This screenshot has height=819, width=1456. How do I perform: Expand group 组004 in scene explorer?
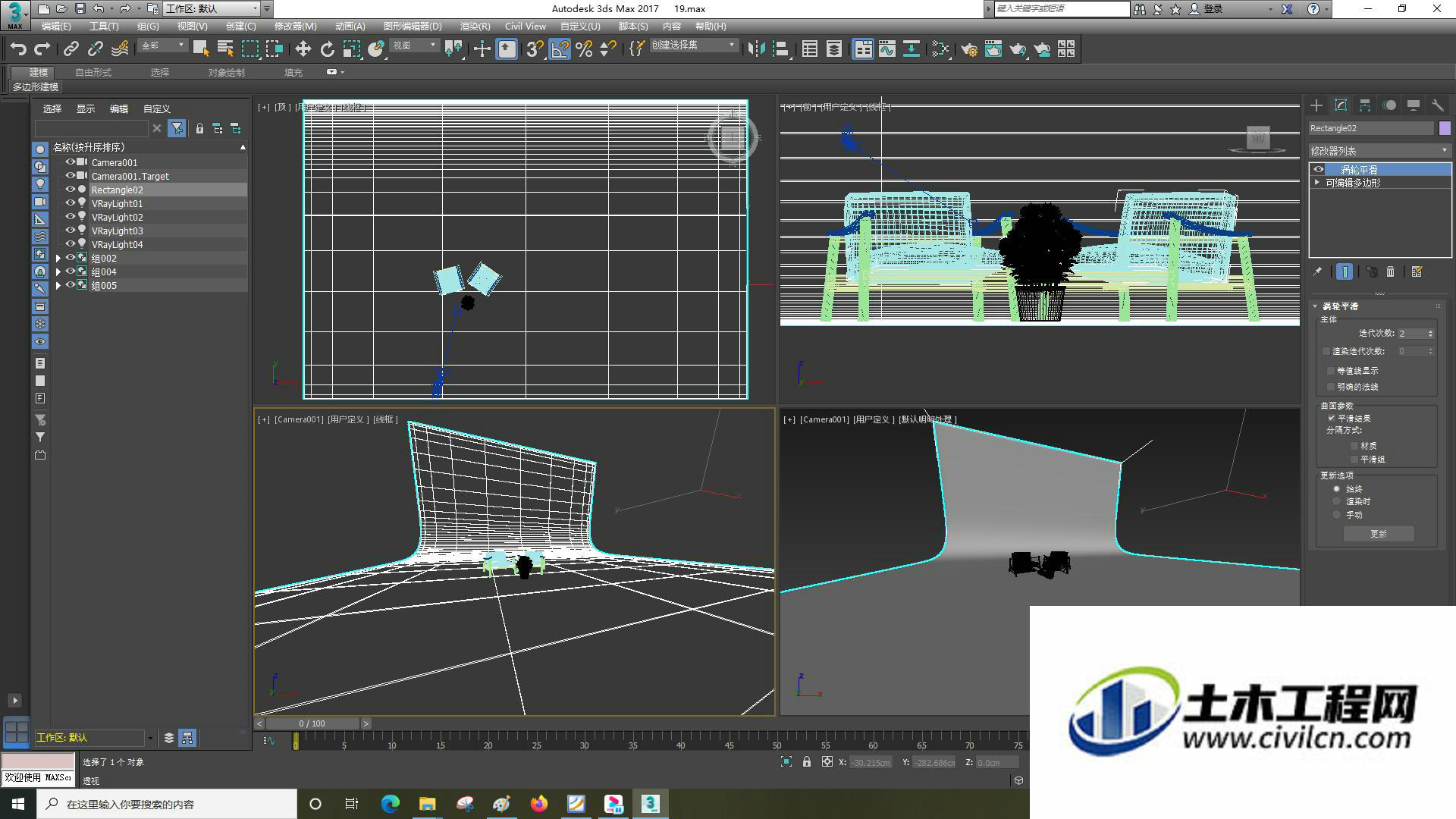point(58,272)
